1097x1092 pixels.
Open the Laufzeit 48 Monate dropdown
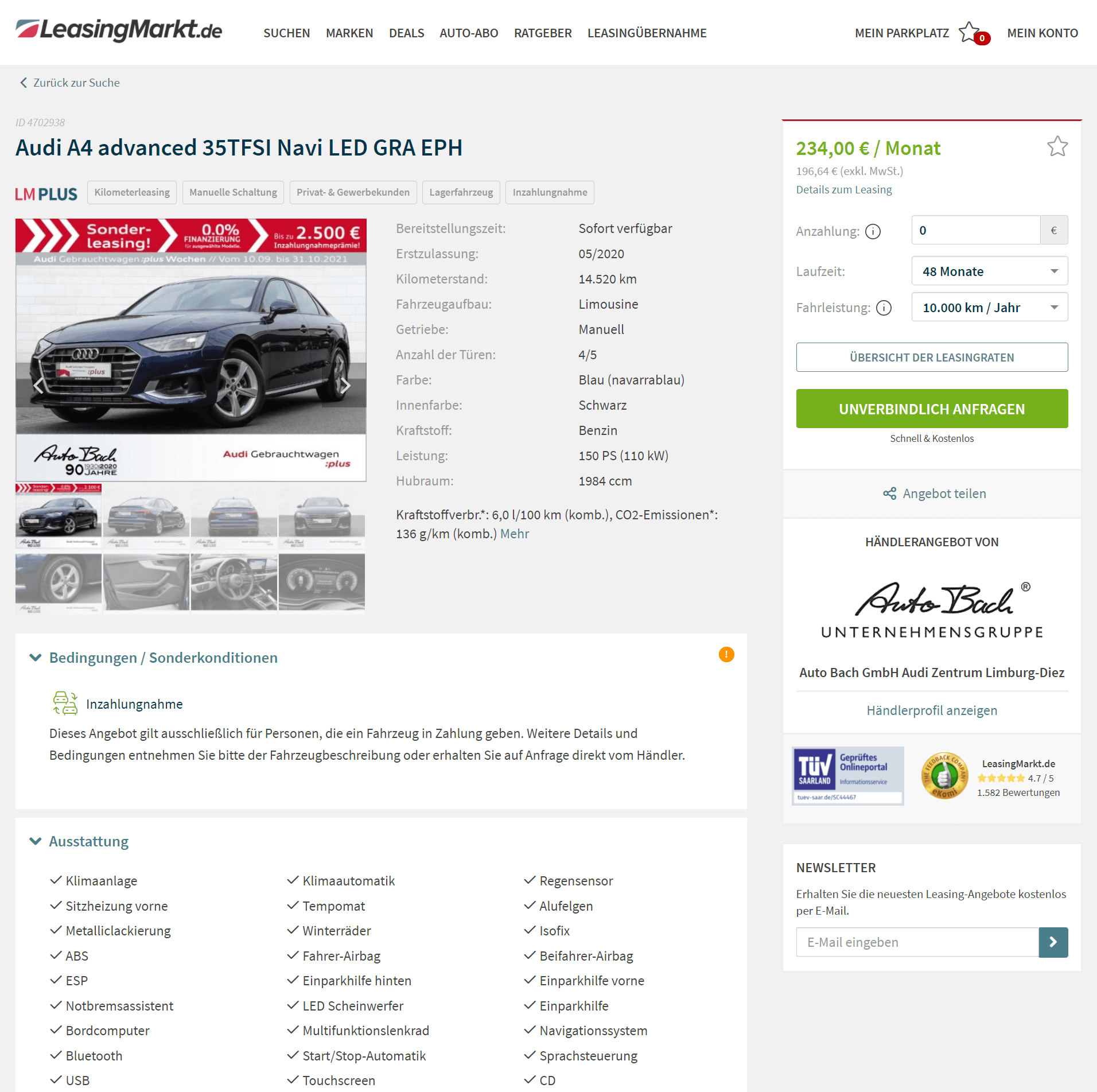coord(989,271)
